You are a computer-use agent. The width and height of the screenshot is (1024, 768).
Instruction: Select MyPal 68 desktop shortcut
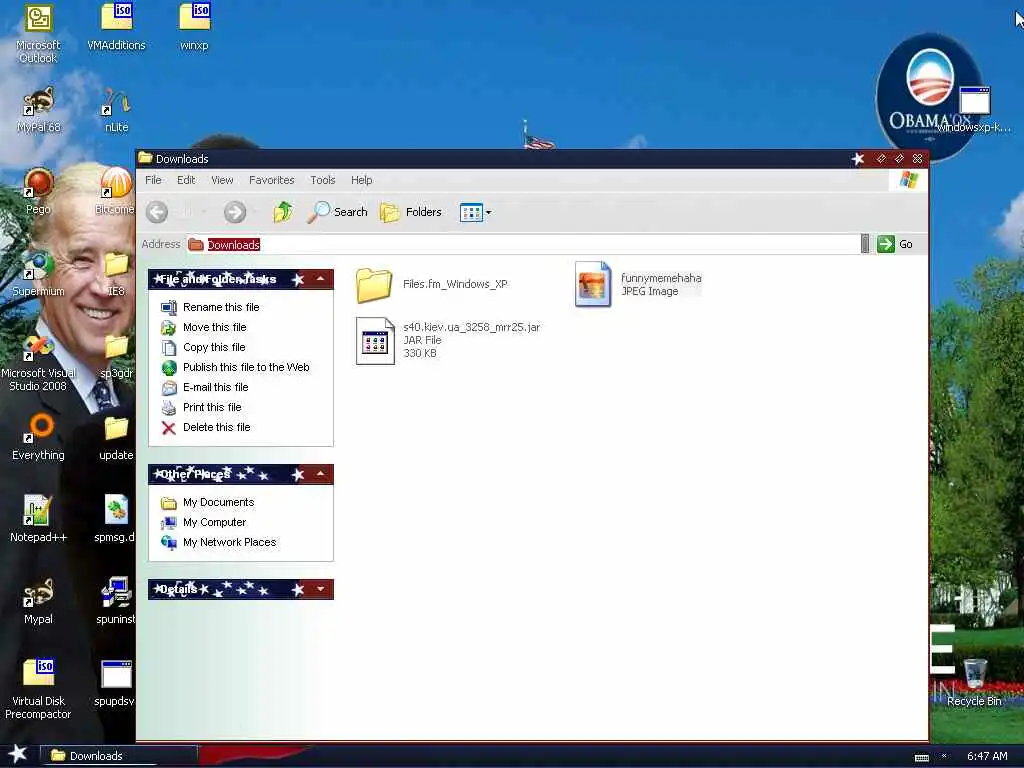tap(38, 110)
